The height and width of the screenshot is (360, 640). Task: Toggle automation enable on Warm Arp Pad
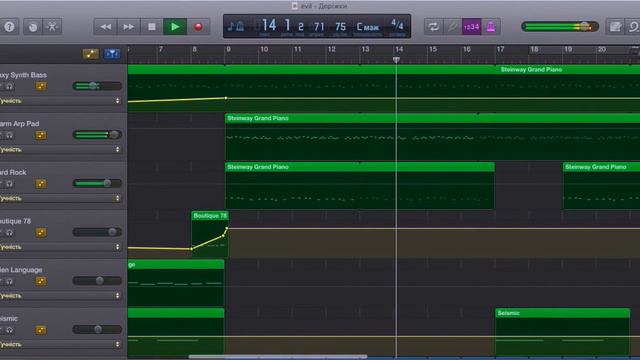(41, 135)
